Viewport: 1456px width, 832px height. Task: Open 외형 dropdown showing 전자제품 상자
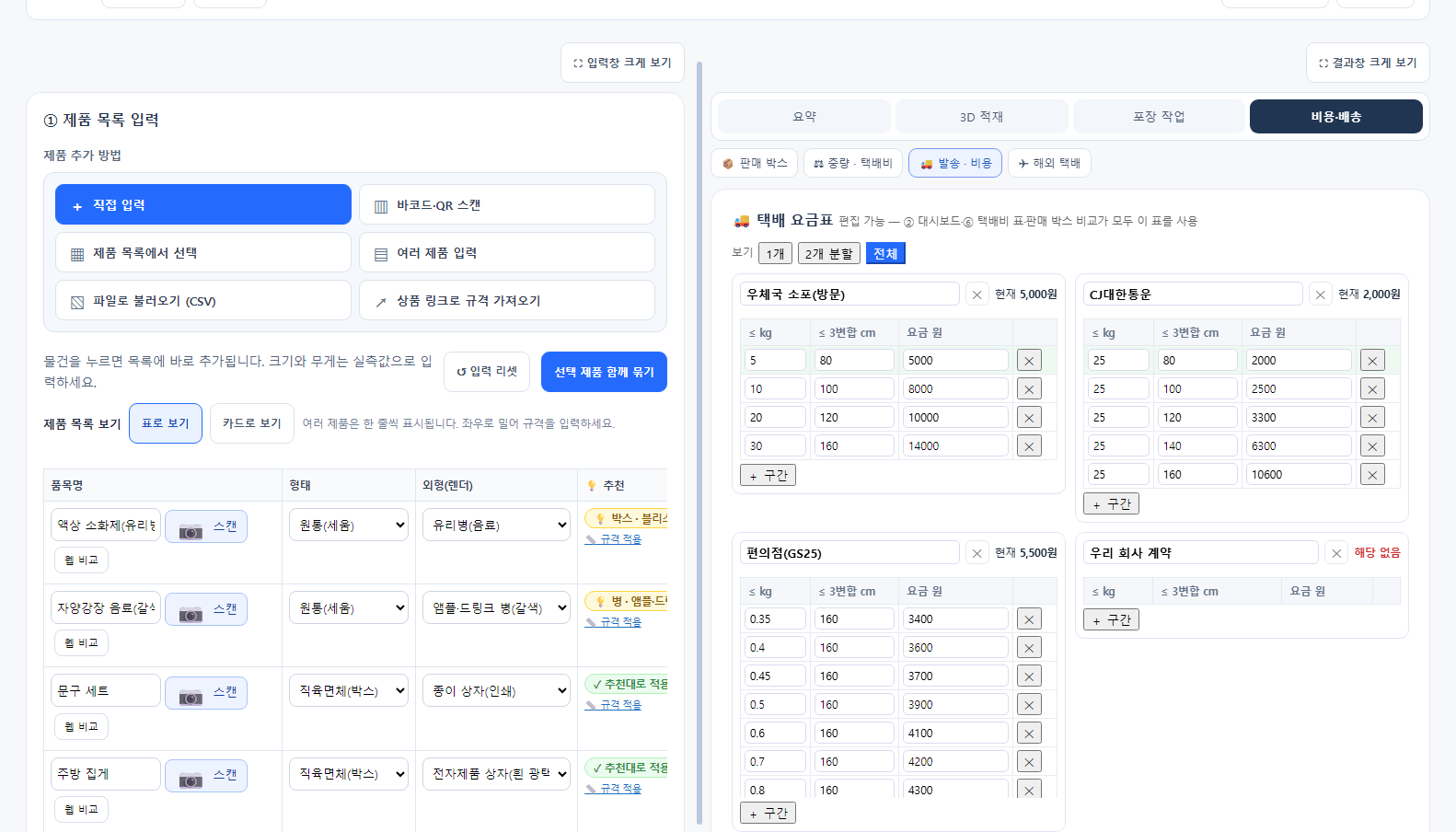click(x=497, y=774)
